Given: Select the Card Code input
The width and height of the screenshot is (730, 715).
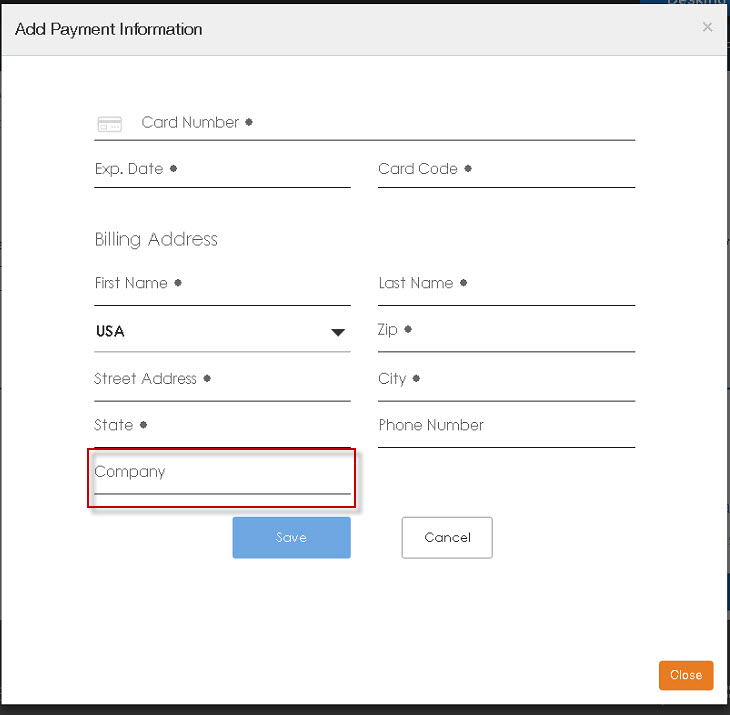Looking at the screenshot, I should [x=506, y=170].
